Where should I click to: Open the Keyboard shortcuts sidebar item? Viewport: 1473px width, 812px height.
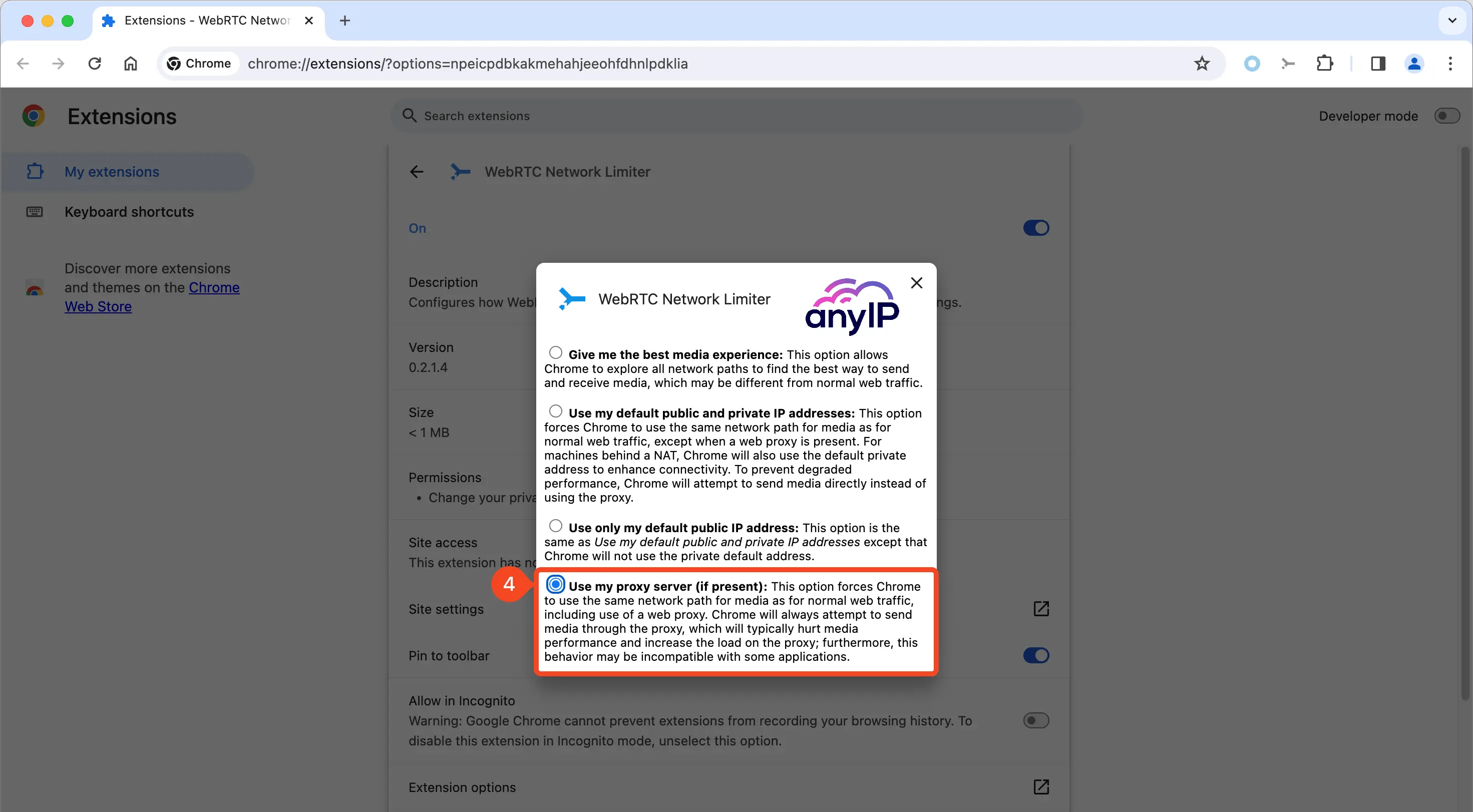click(129, 212)
